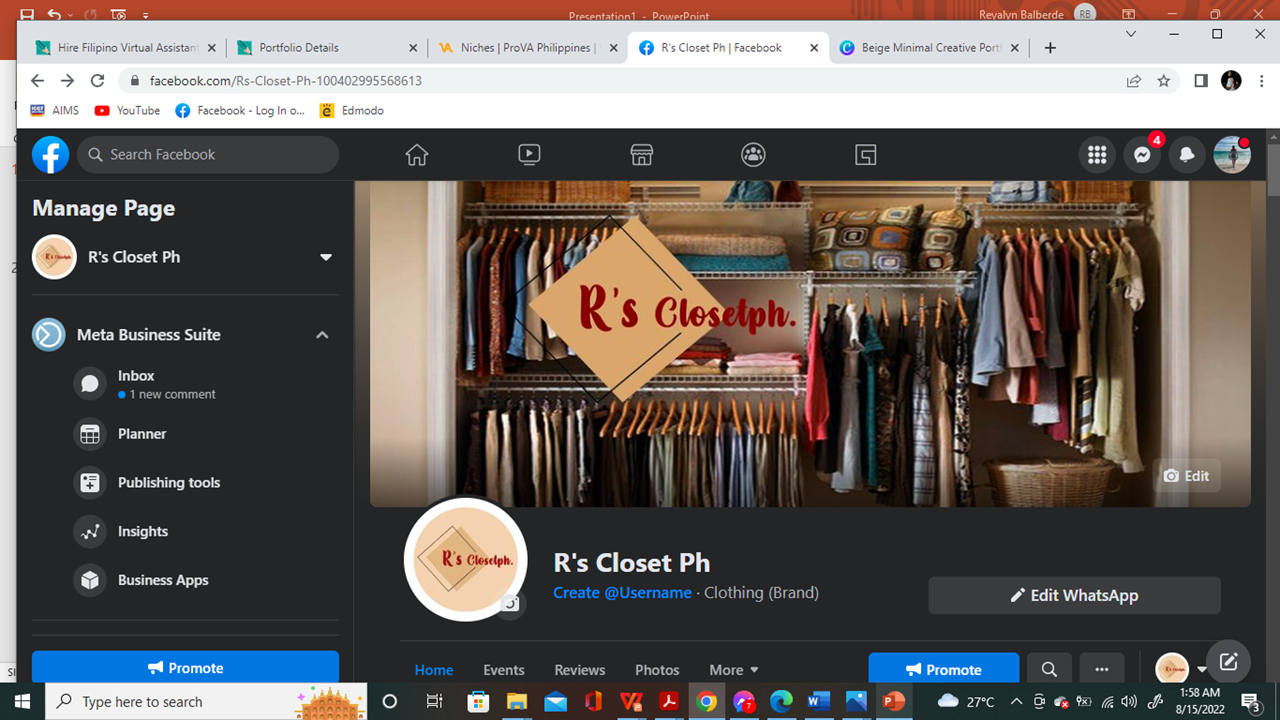Screen dimensions: 1280x720
Task: Search within the R's Closet Ph page
Action: (x=1049, y=670)
